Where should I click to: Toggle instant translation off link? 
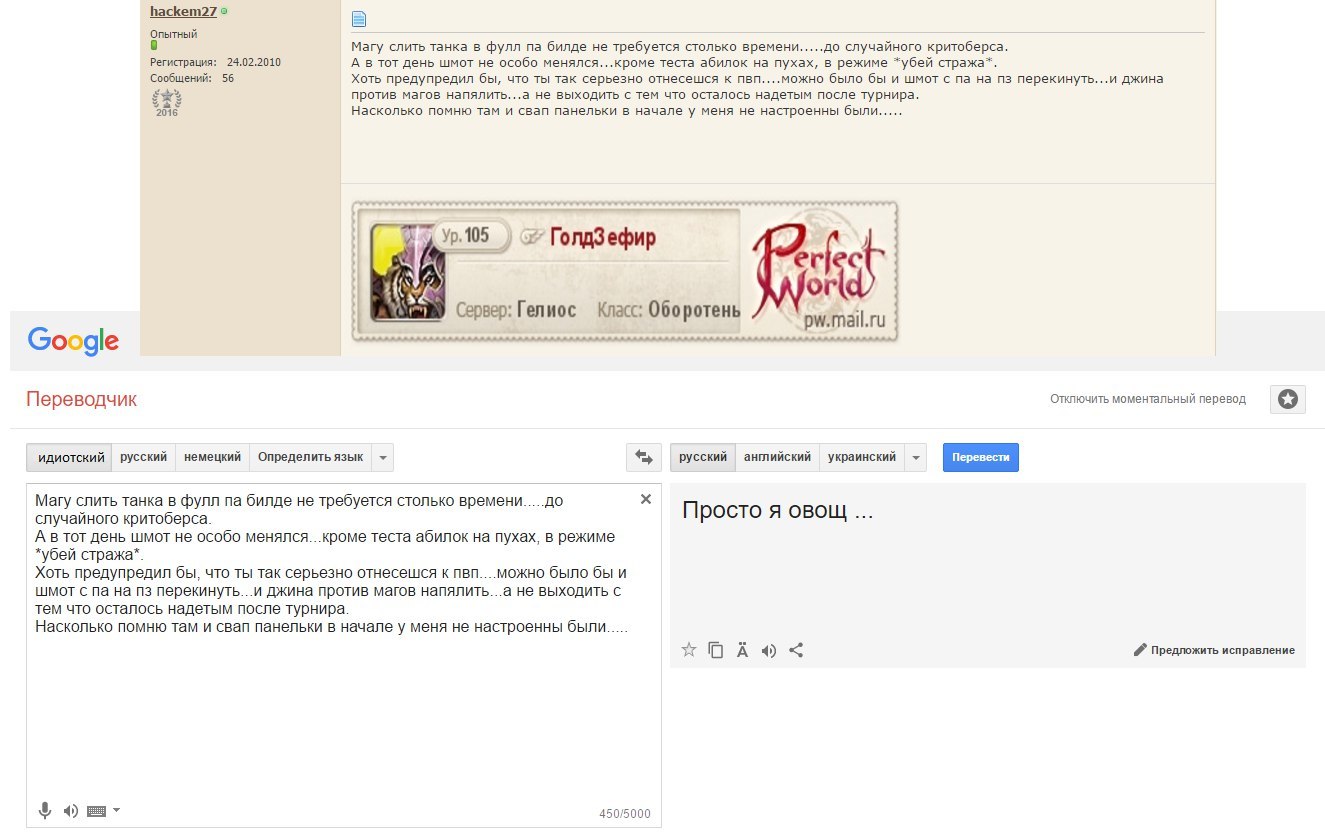point(1147,399)
